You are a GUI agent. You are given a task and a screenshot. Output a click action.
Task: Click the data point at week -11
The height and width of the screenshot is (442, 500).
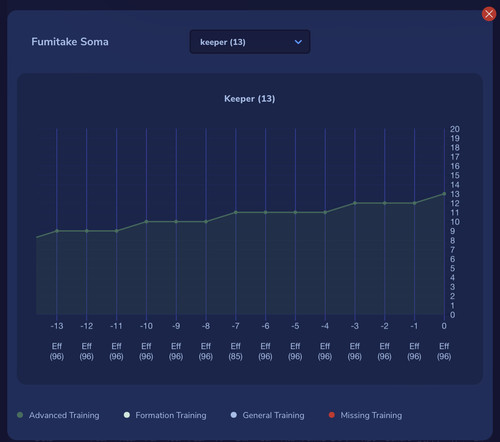(117, 231)
